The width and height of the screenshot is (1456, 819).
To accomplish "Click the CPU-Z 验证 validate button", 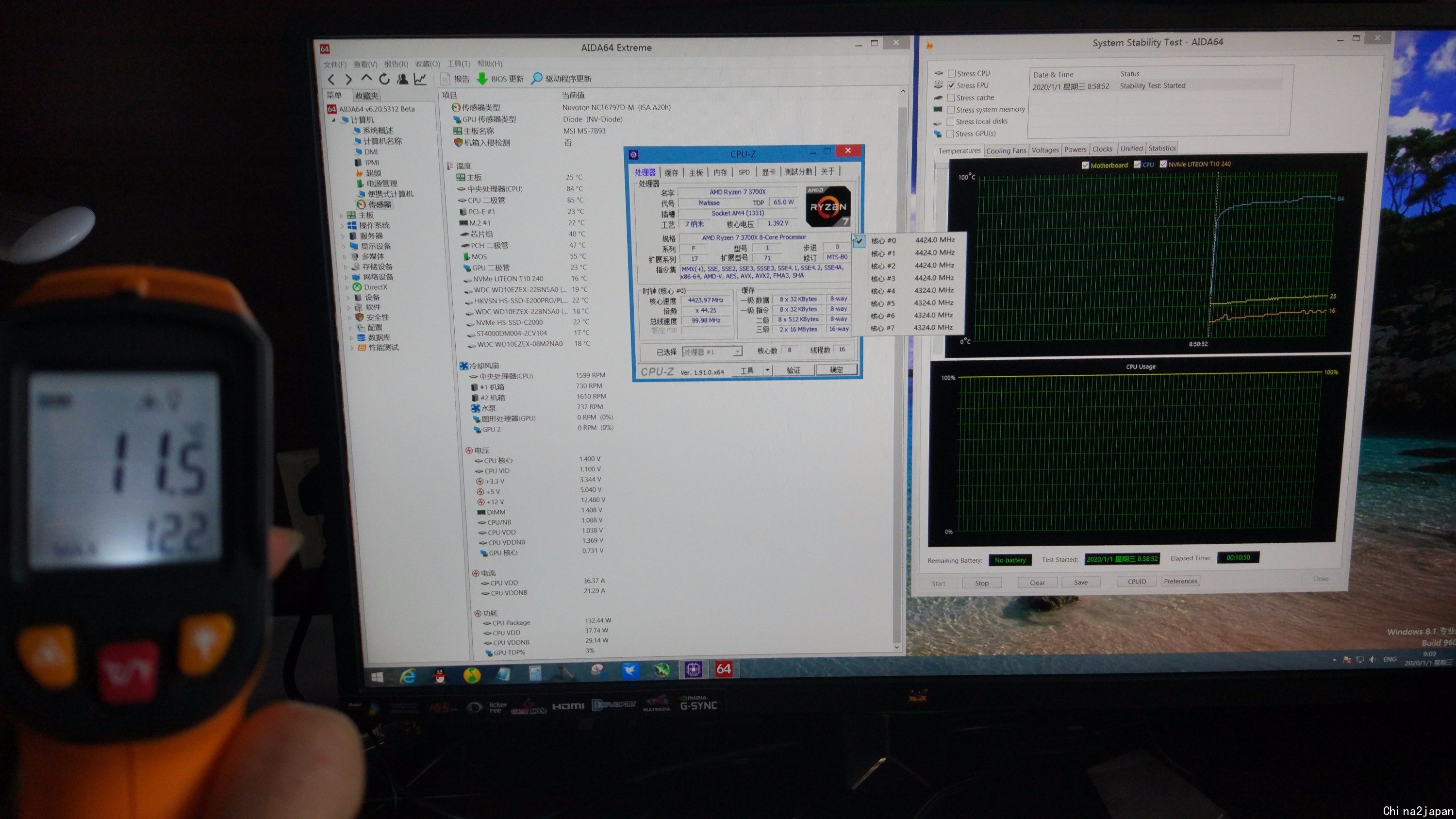I will click(794, 370).
